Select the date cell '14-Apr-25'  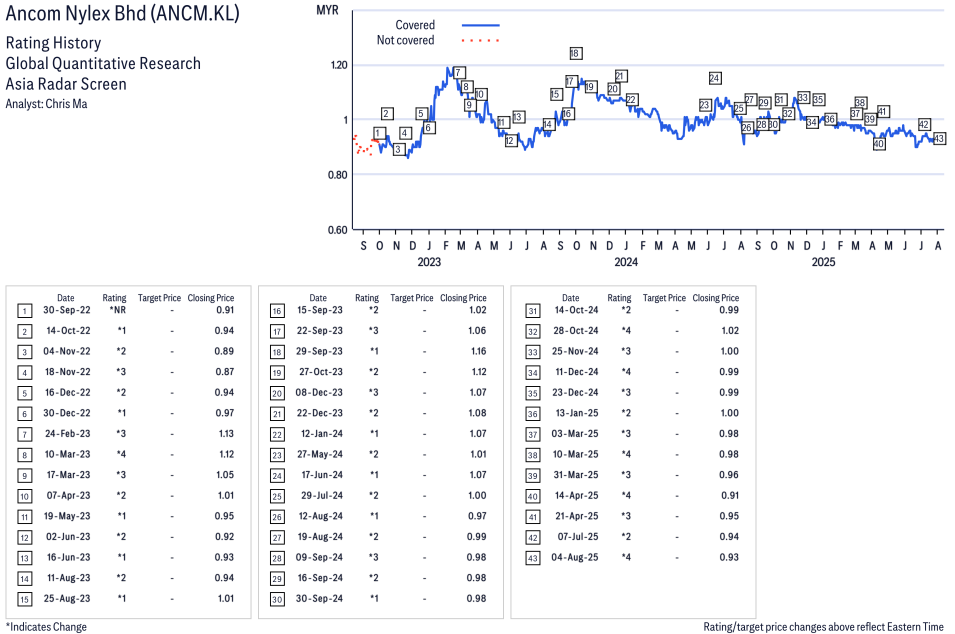[576, 496]
